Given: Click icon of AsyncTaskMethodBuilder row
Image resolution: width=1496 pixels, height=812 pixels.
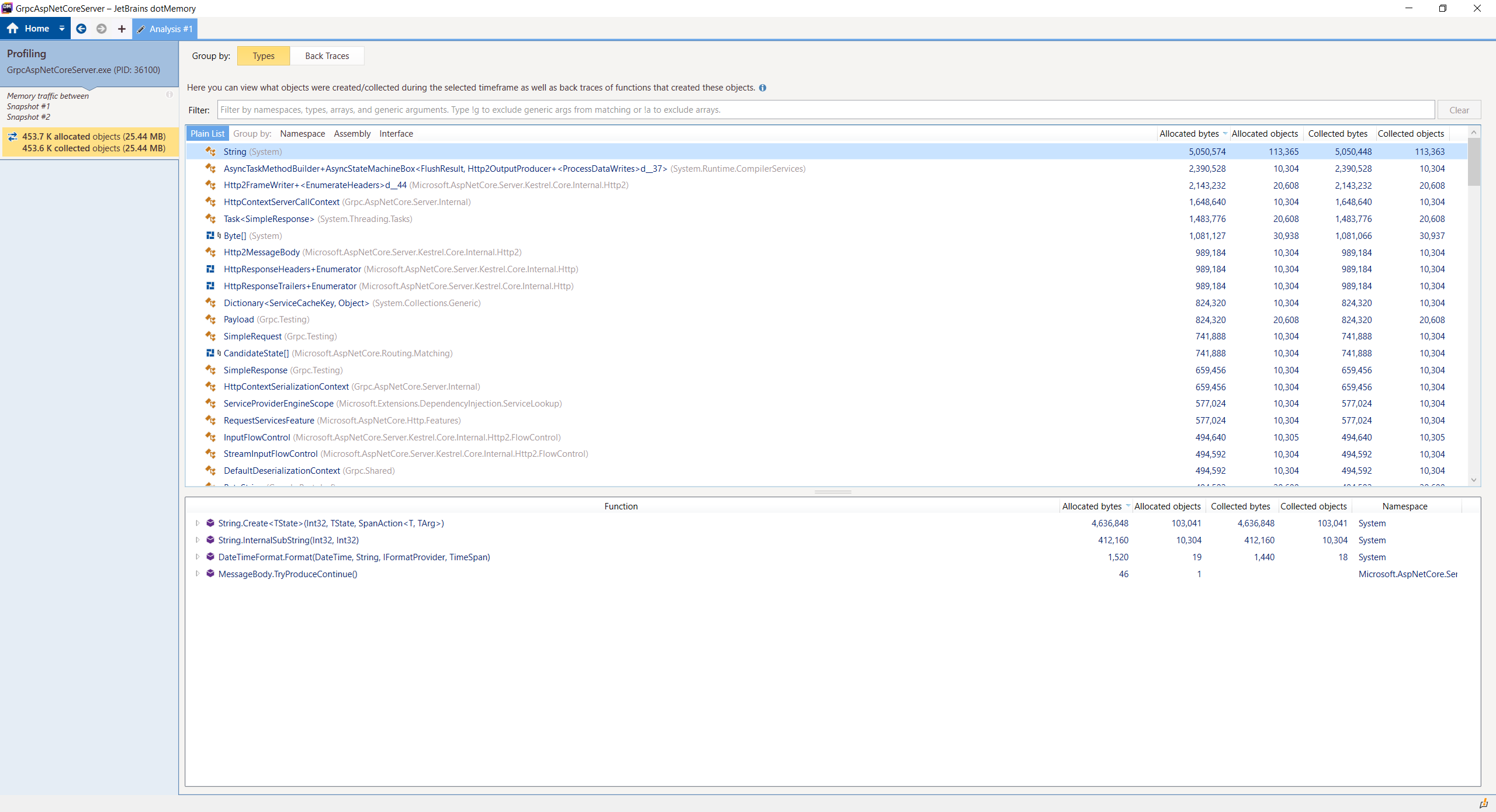Looking at the screenshot, I should point(210,168).
